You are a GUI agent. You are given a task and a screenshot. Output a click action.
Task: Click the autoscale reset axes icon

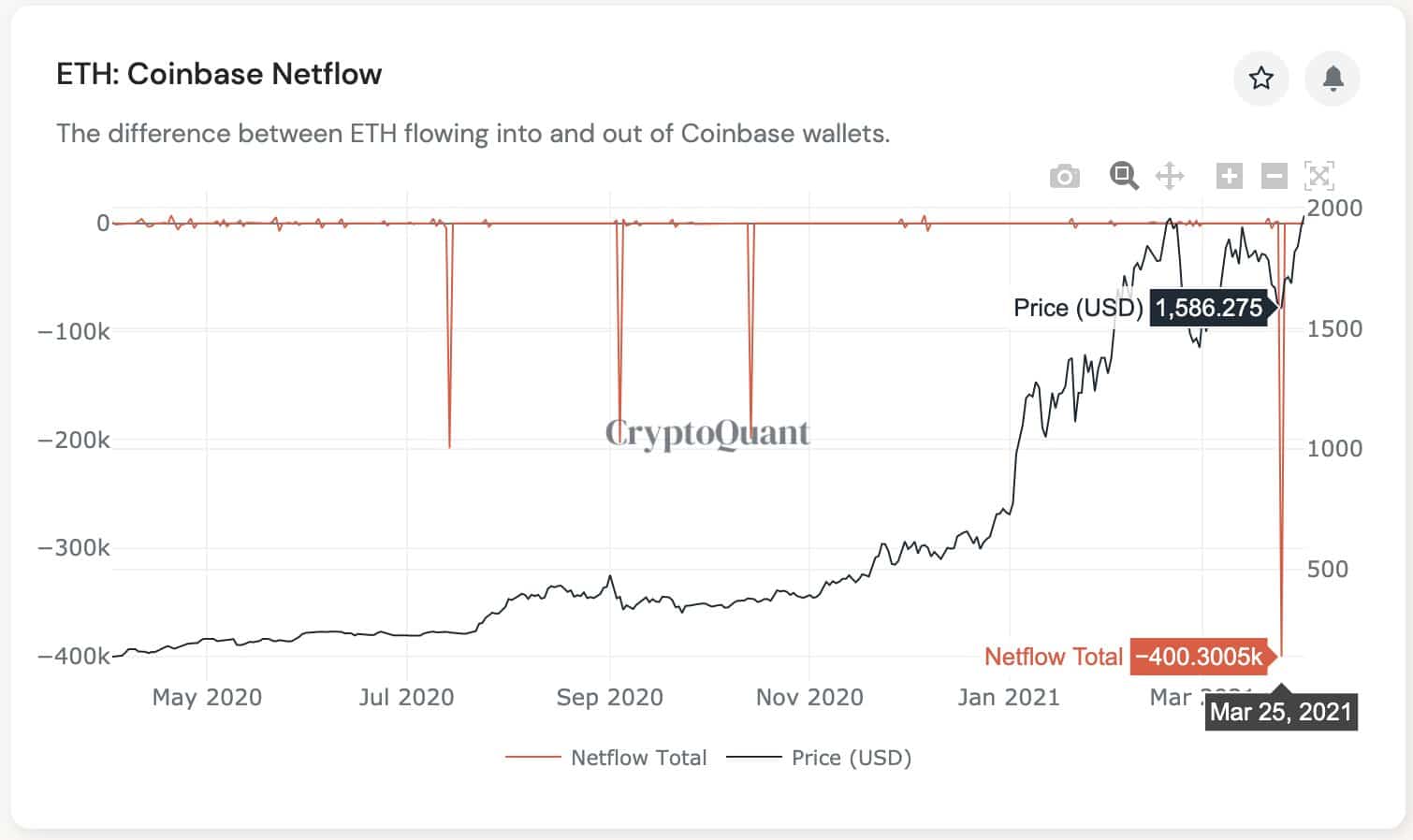click(x=1318, y=175)
